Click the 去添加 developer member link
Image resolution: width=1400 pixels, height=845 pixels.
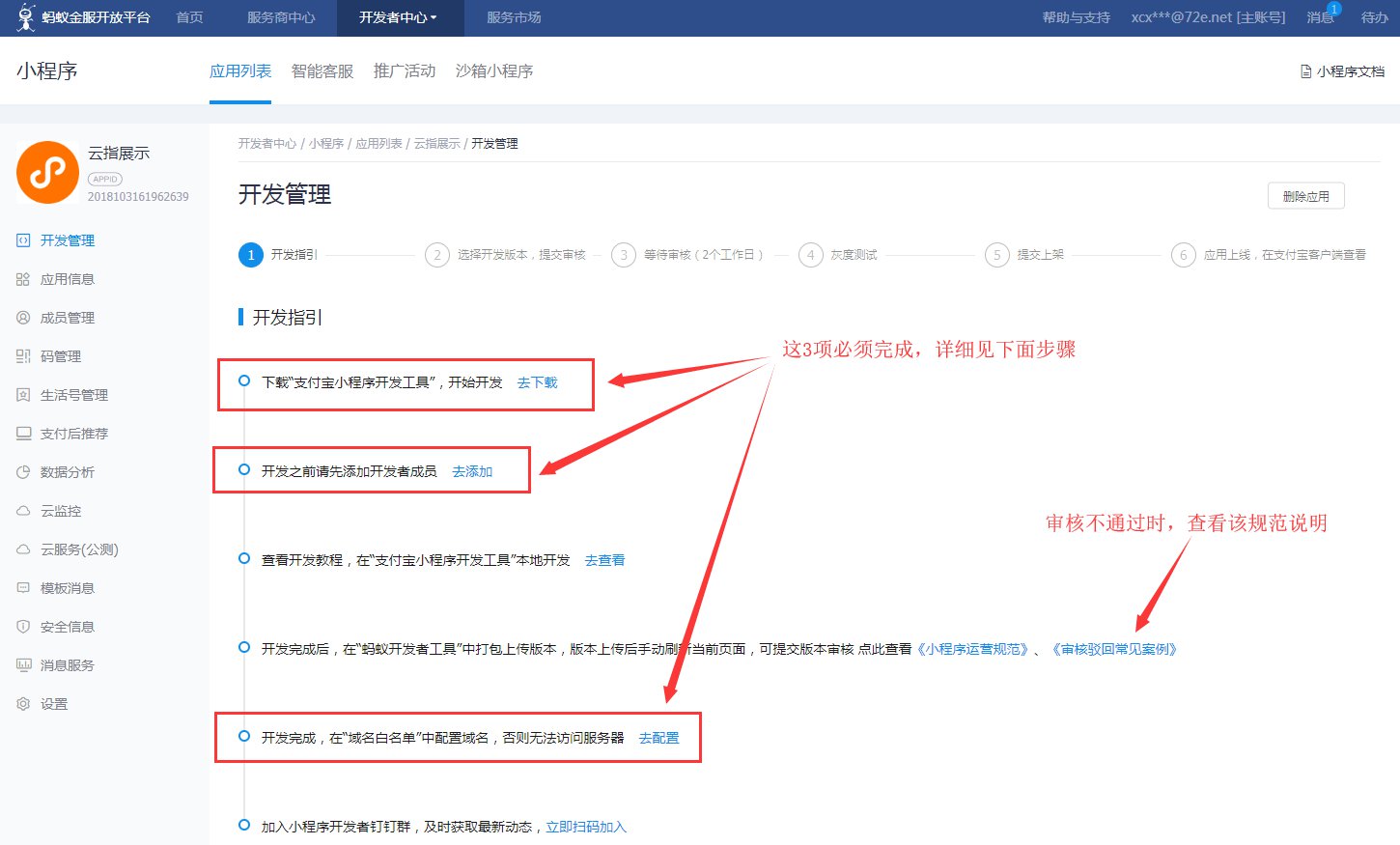click(472, 471)
